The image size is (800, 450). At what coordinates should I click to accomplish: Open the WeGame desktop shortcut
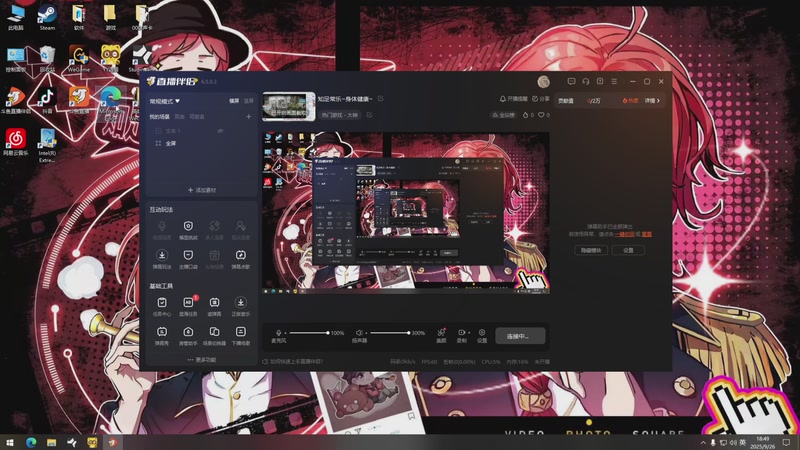coord(79,59)
